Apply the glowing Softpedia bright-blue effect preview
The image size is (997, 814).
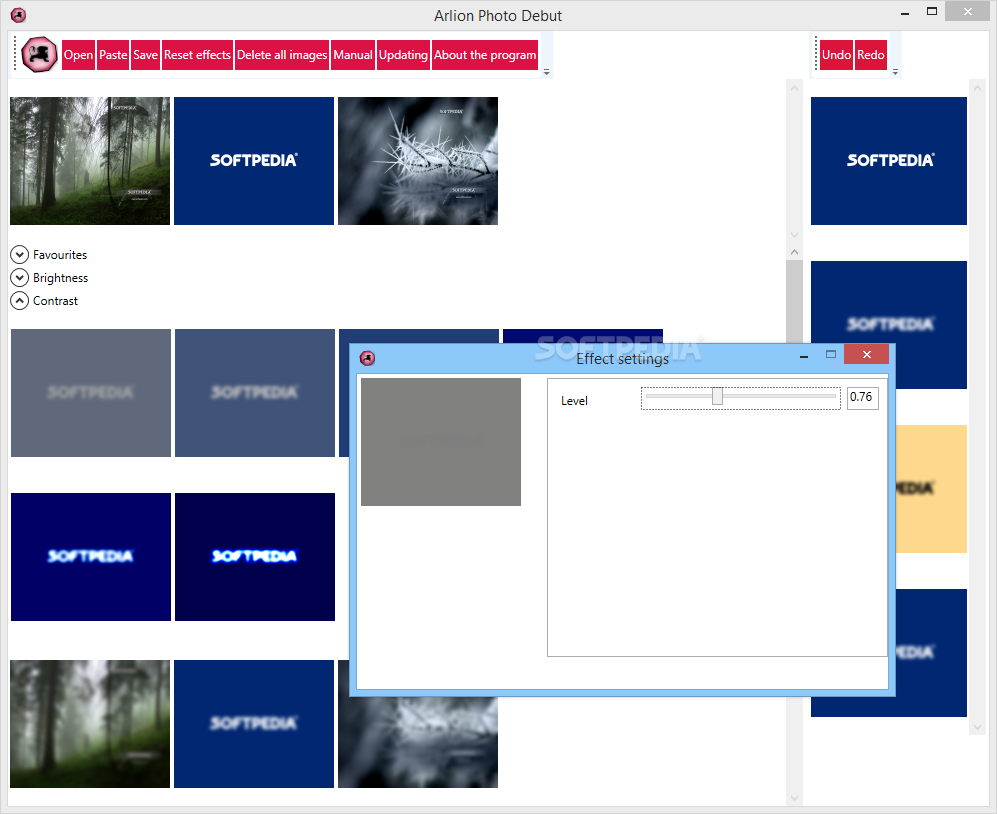pos(91,557)
